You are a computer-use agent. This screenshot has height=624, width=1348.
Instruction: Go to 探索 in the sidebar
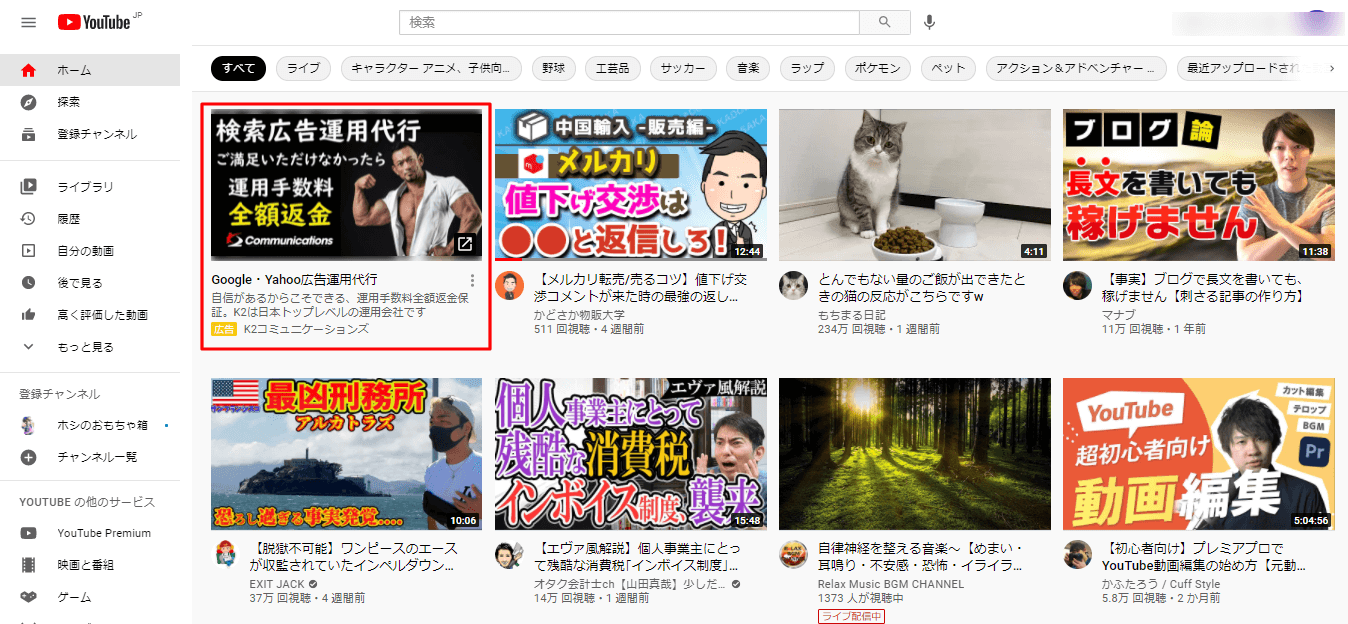click(x=90, y=102)
